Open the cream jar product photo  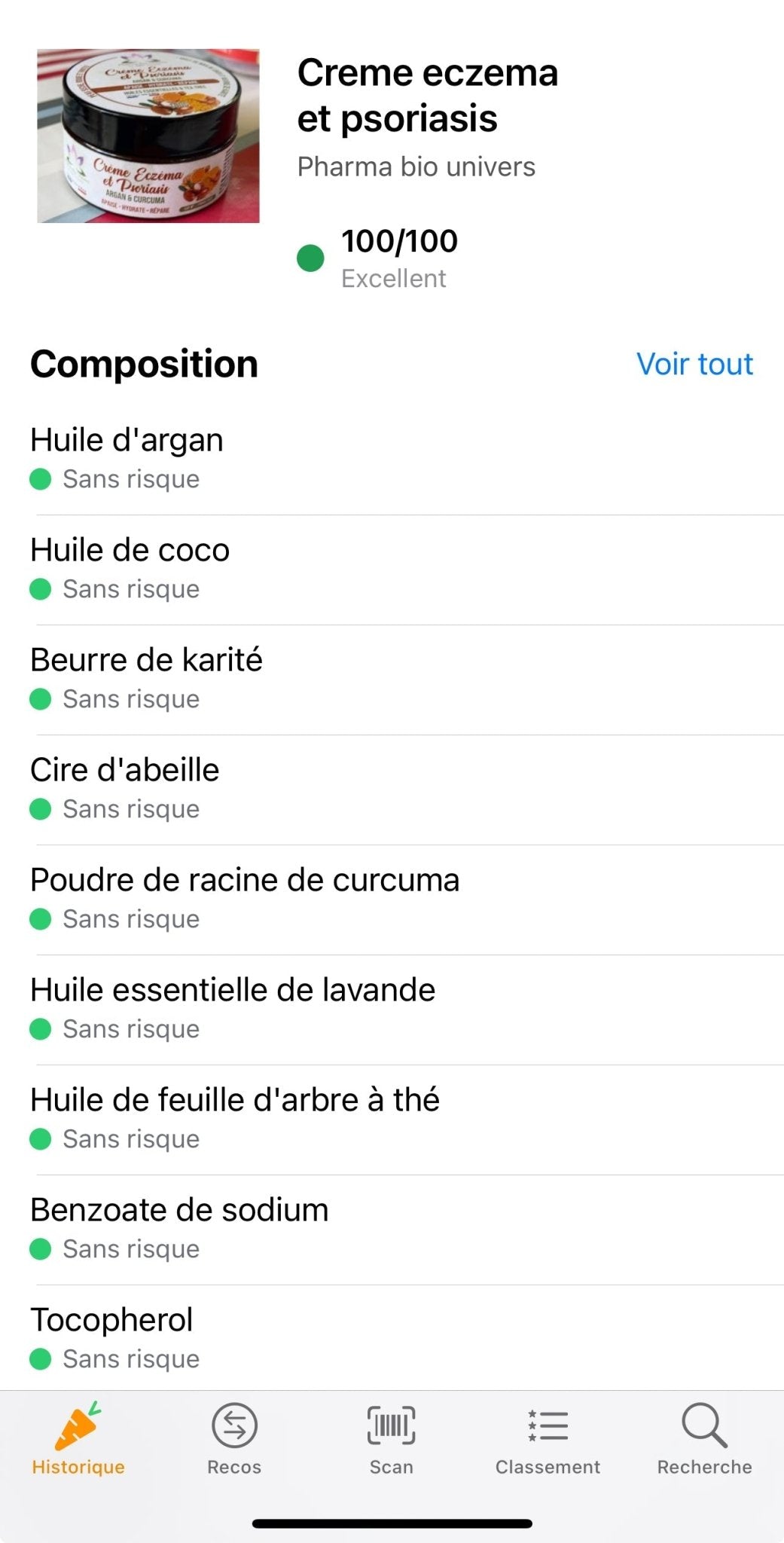tap(148, 136)
